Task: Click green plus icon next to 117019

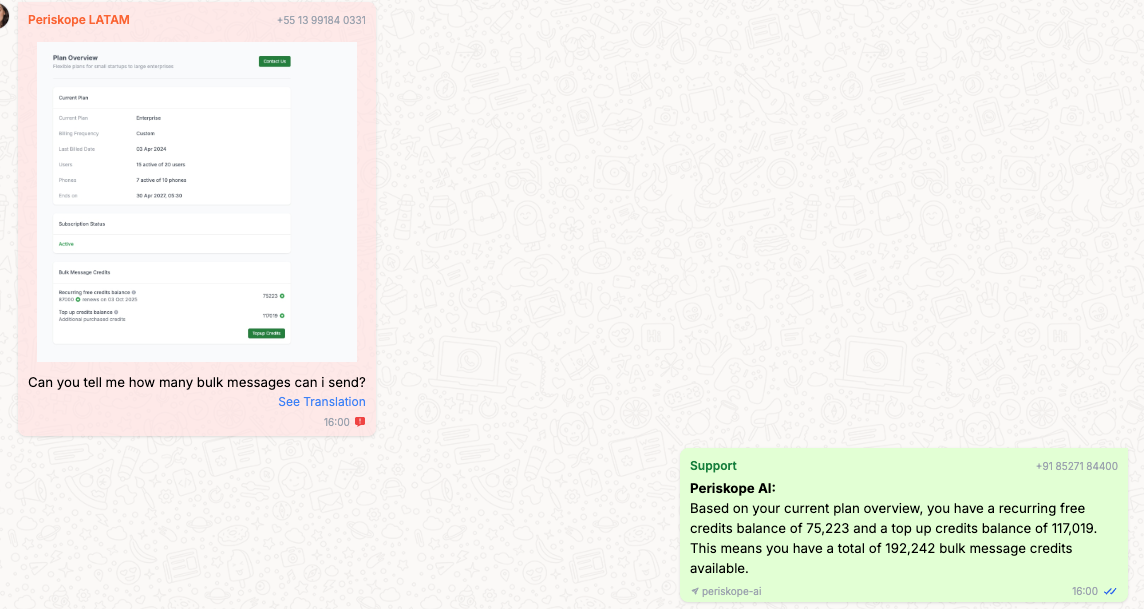Action: tap(282, 315)
